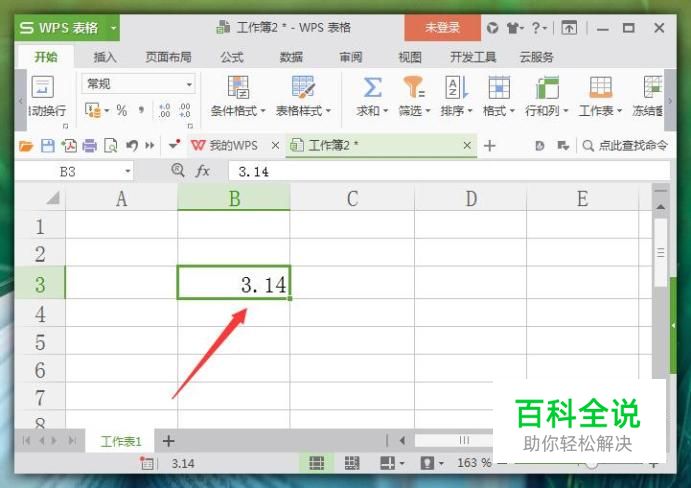The height and width of the screenshot is (488, 691).
Task: Expand the 求和 dropdown arrow
Action: tap(386, 111)
